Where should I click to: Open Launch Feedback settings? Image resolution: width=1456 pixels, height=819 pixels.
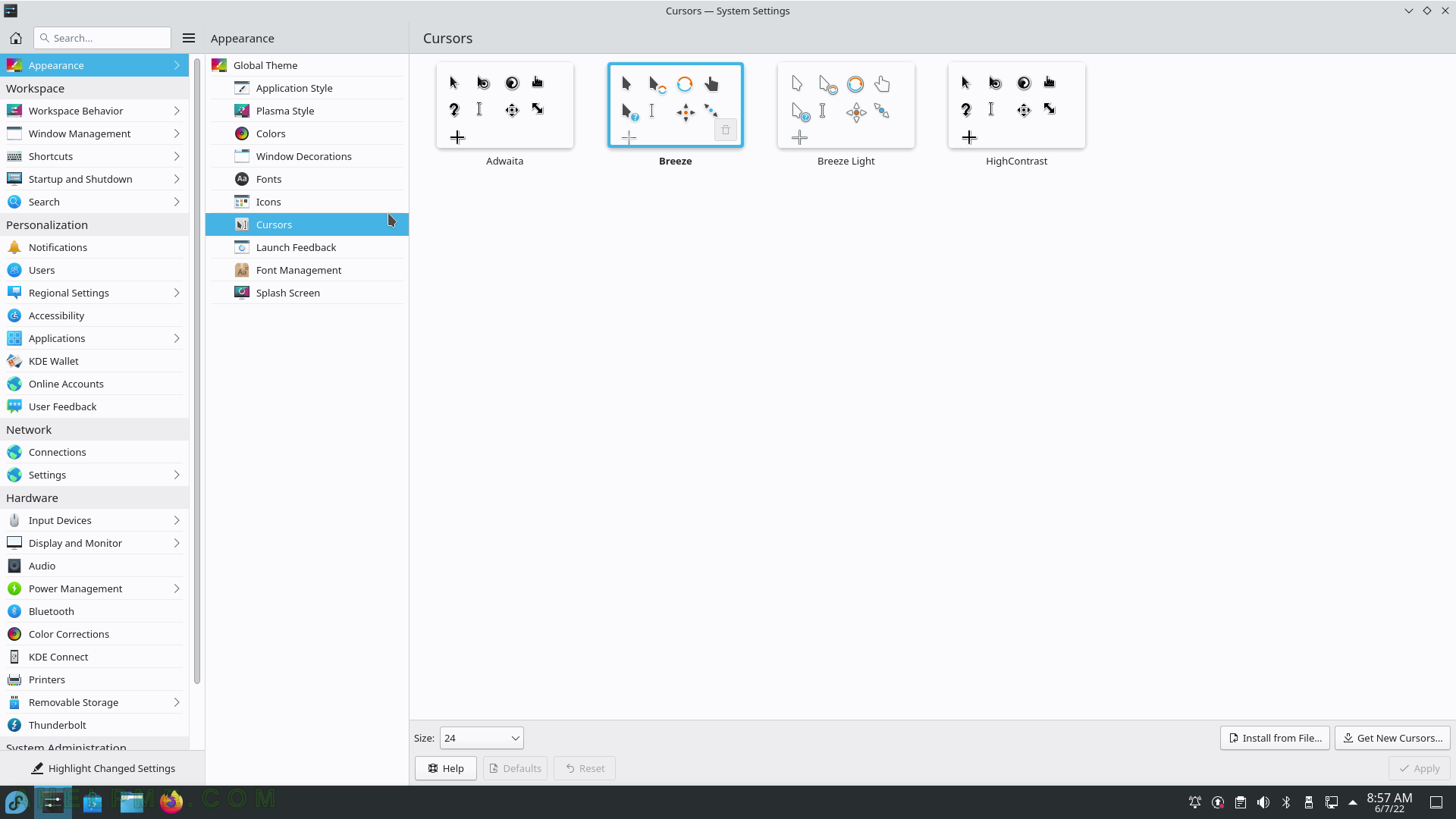pyautogui.click(x=307, y=247)
